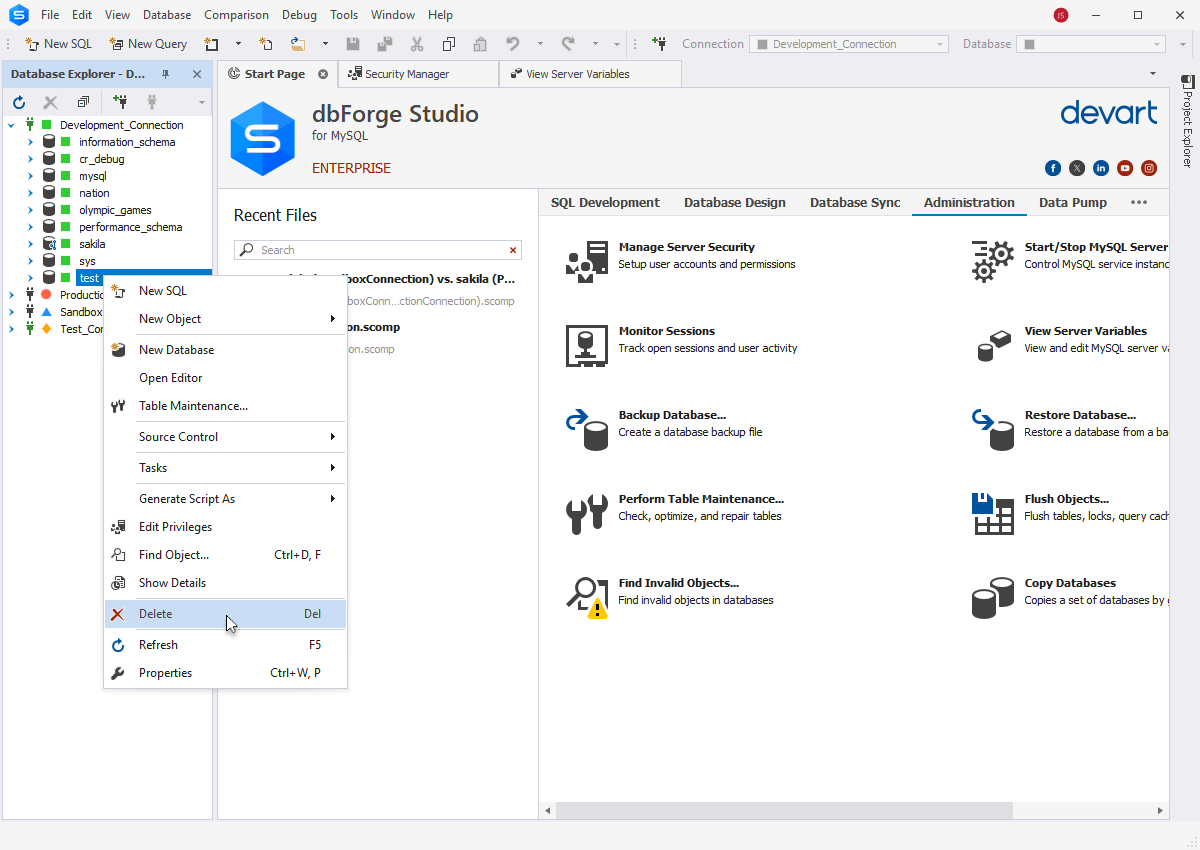Viewport: 1200px width, 850px height.
Task: Refresh the Database Explorer tree
Action: (x=19, y=102)
